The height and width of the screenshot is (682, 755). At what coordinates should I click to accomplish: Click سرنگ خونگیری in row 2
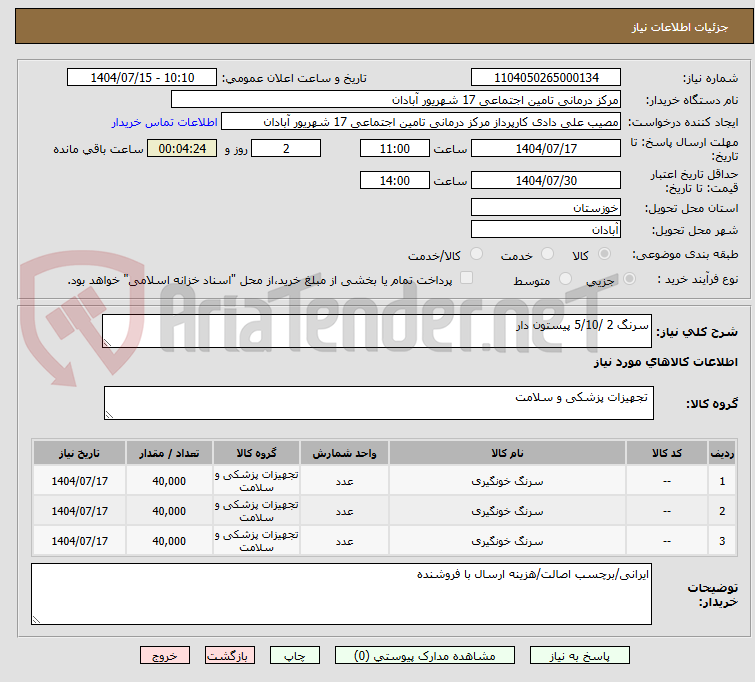pos(507,511)
